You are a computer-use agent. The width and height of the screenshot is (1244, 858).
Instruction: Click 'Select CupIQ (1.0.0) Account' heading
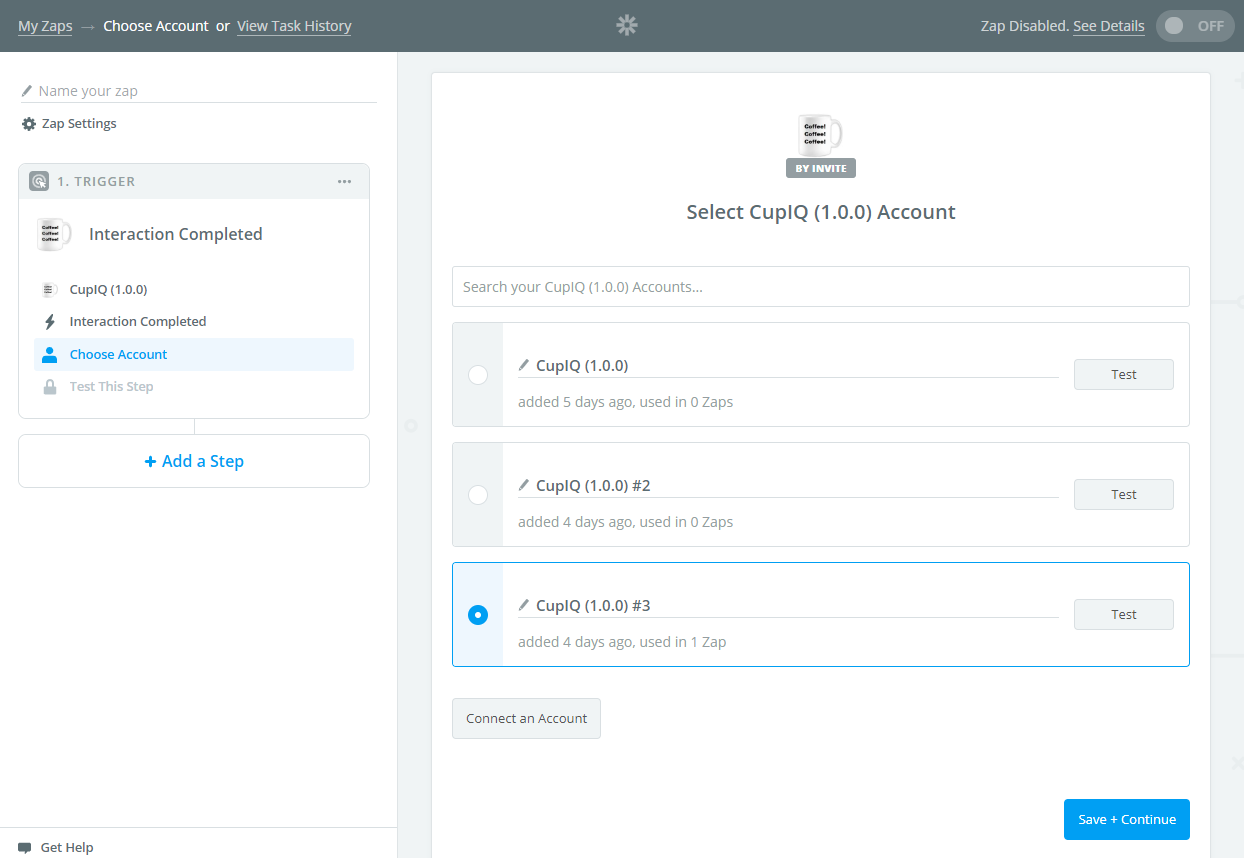(x=821, y=212)
